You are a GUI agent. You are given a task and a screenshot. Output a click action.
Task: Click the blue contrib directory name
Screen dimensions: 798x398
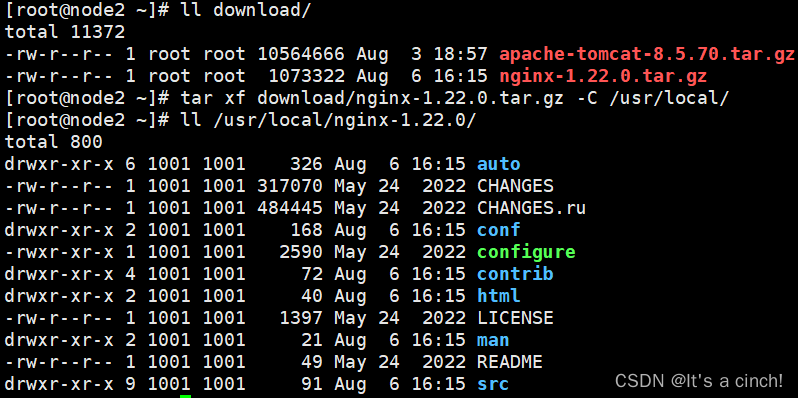click(x=515, y=274)
